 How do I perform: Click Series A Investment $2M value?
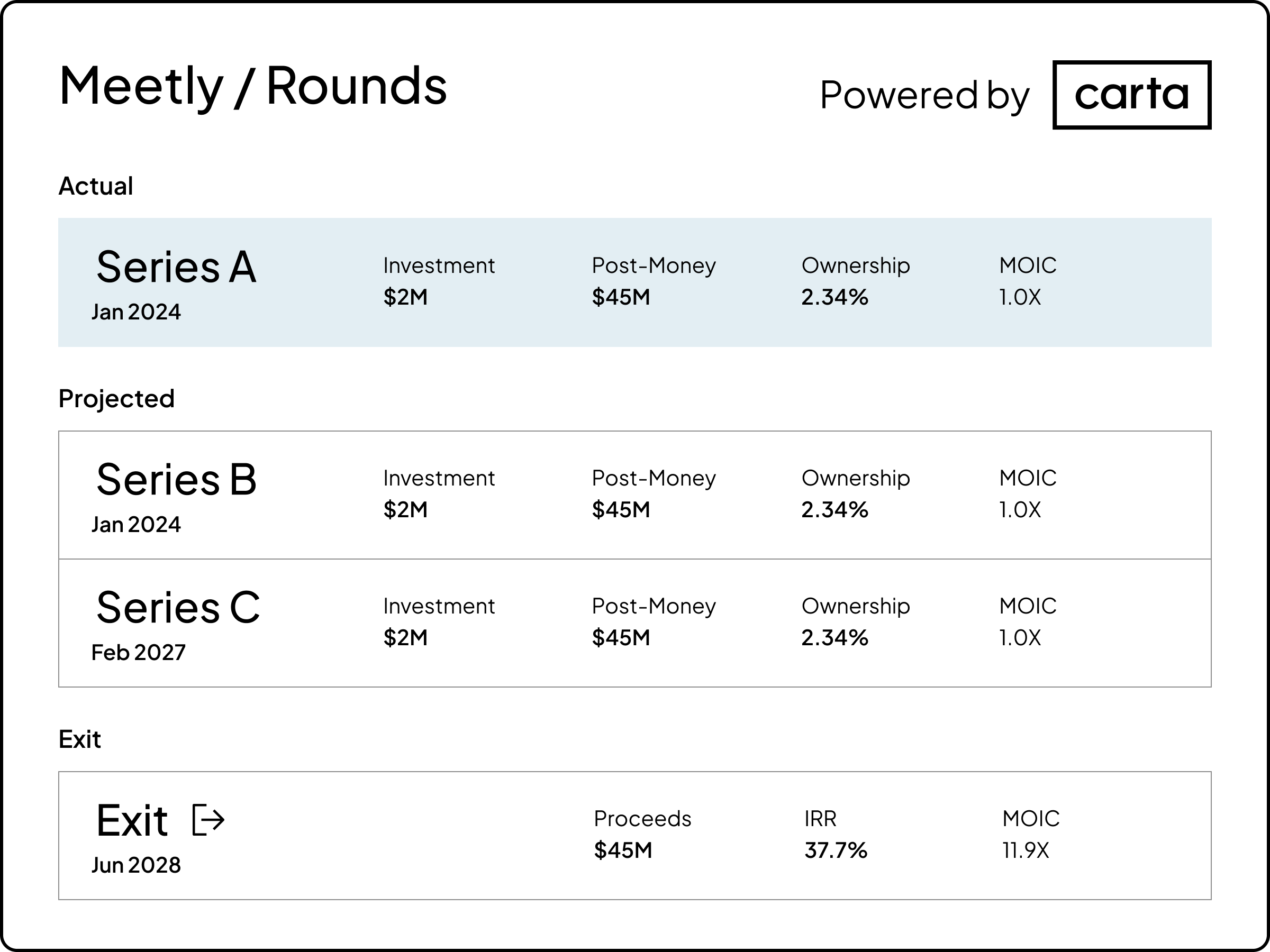coord(405,297)
